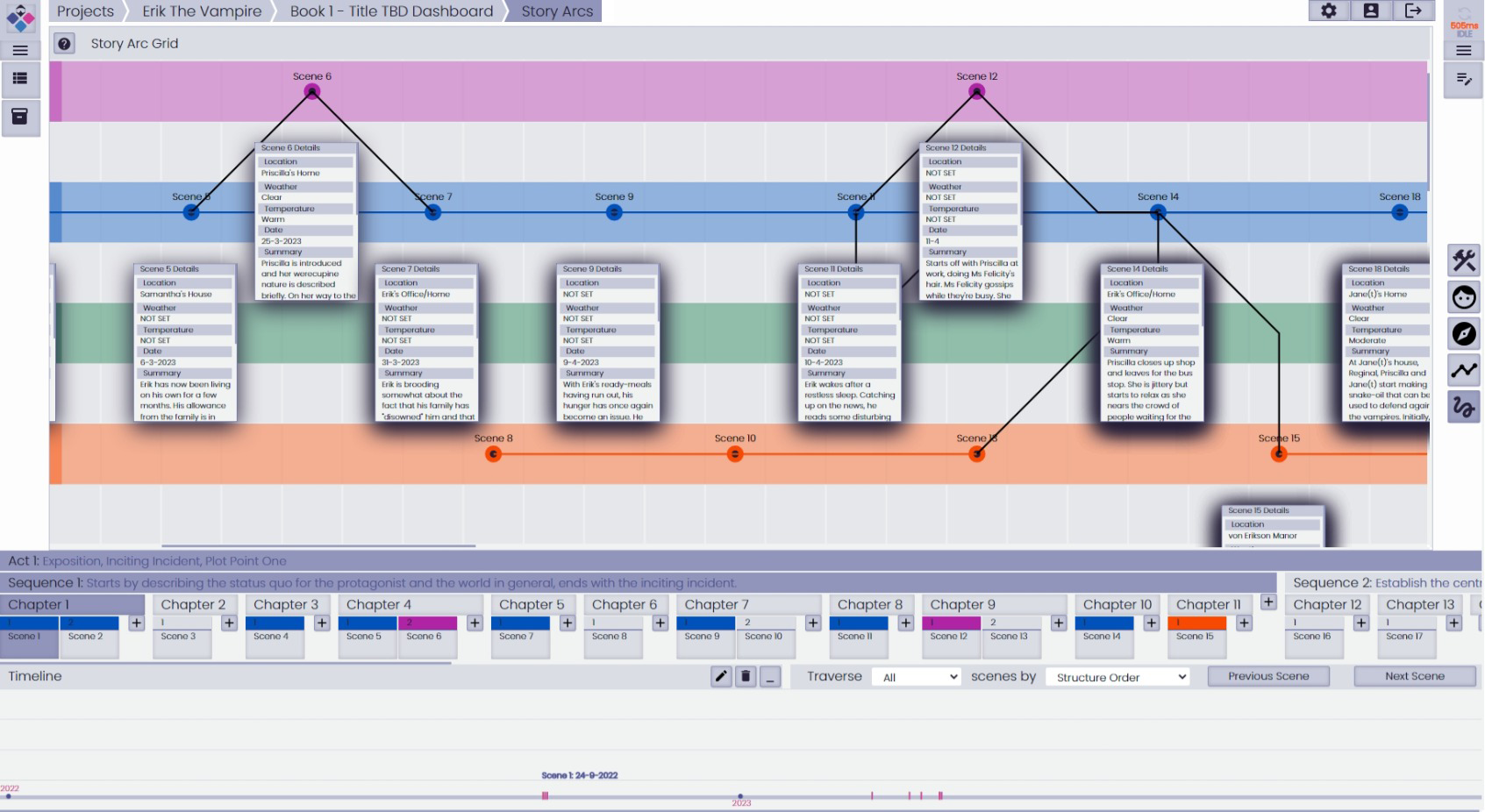Click the logout icon in top bar
1485x812 pixels.
(1413, 11)
